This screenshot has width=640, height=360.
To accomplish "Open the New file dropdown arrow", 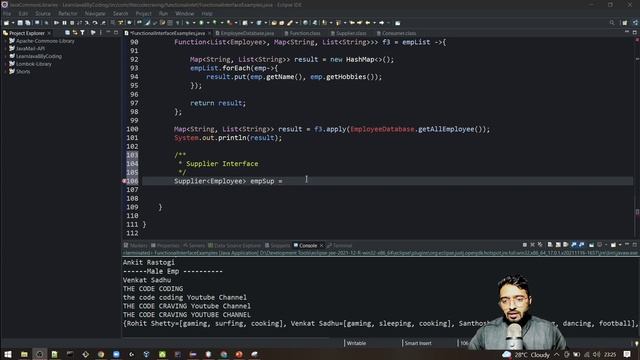I will pos(13,23).
